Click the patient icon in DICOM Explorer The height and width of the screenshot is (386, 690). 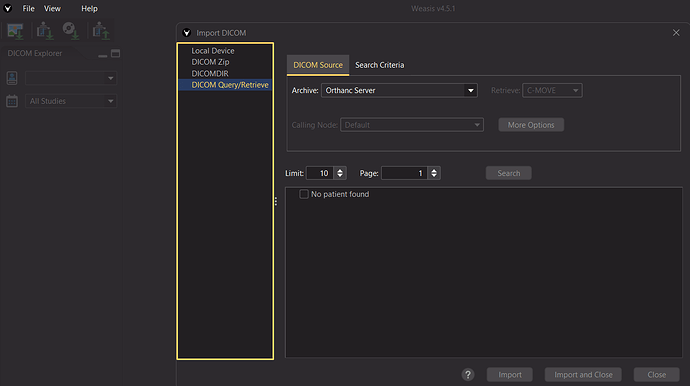(12, 78)
